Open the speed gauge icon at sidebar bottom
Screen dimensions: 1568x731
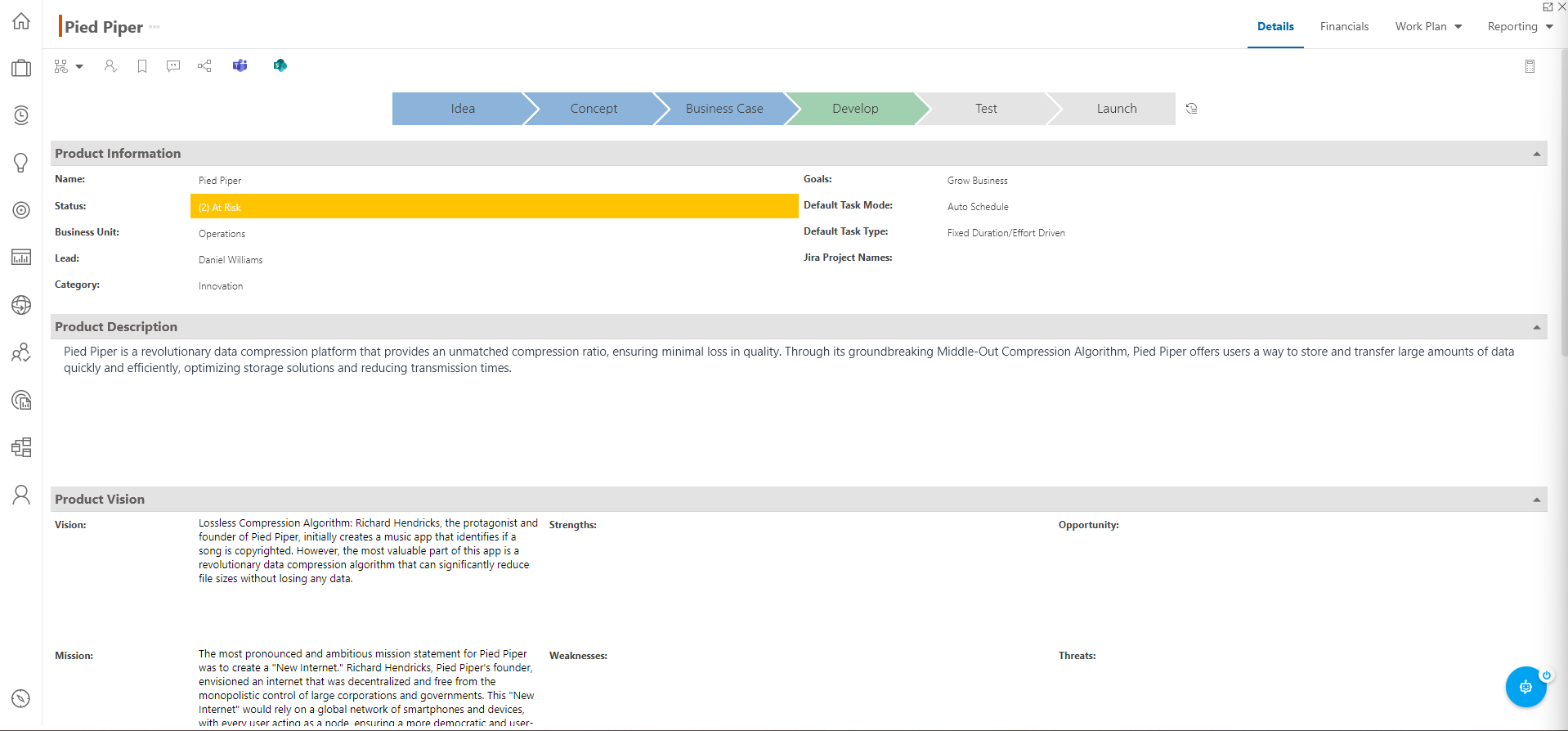21,698
